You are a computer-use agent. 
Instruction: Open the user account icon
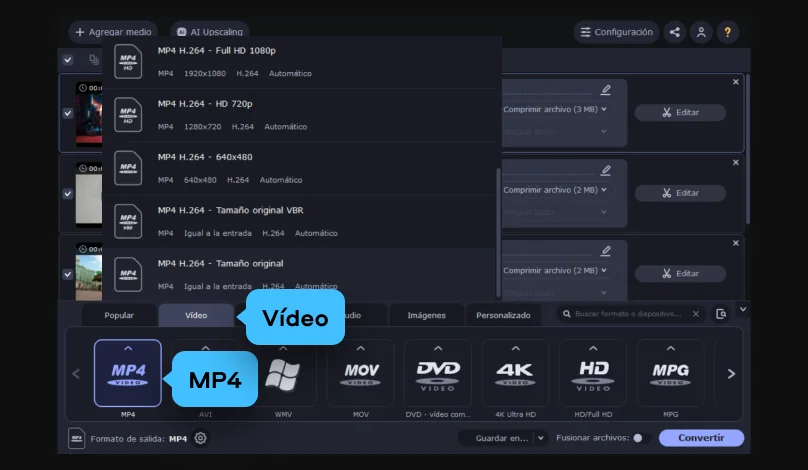pos(701,32)
